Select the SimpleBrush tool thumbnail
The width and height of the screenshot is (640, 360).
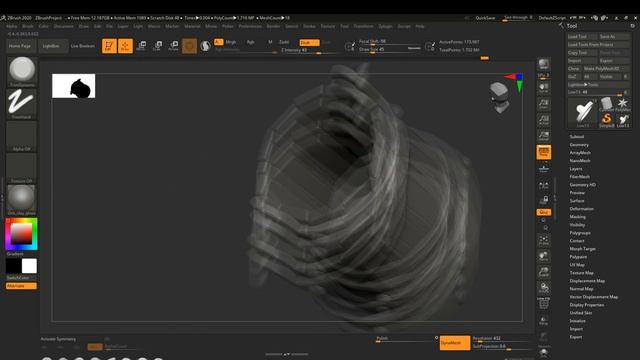607,120
